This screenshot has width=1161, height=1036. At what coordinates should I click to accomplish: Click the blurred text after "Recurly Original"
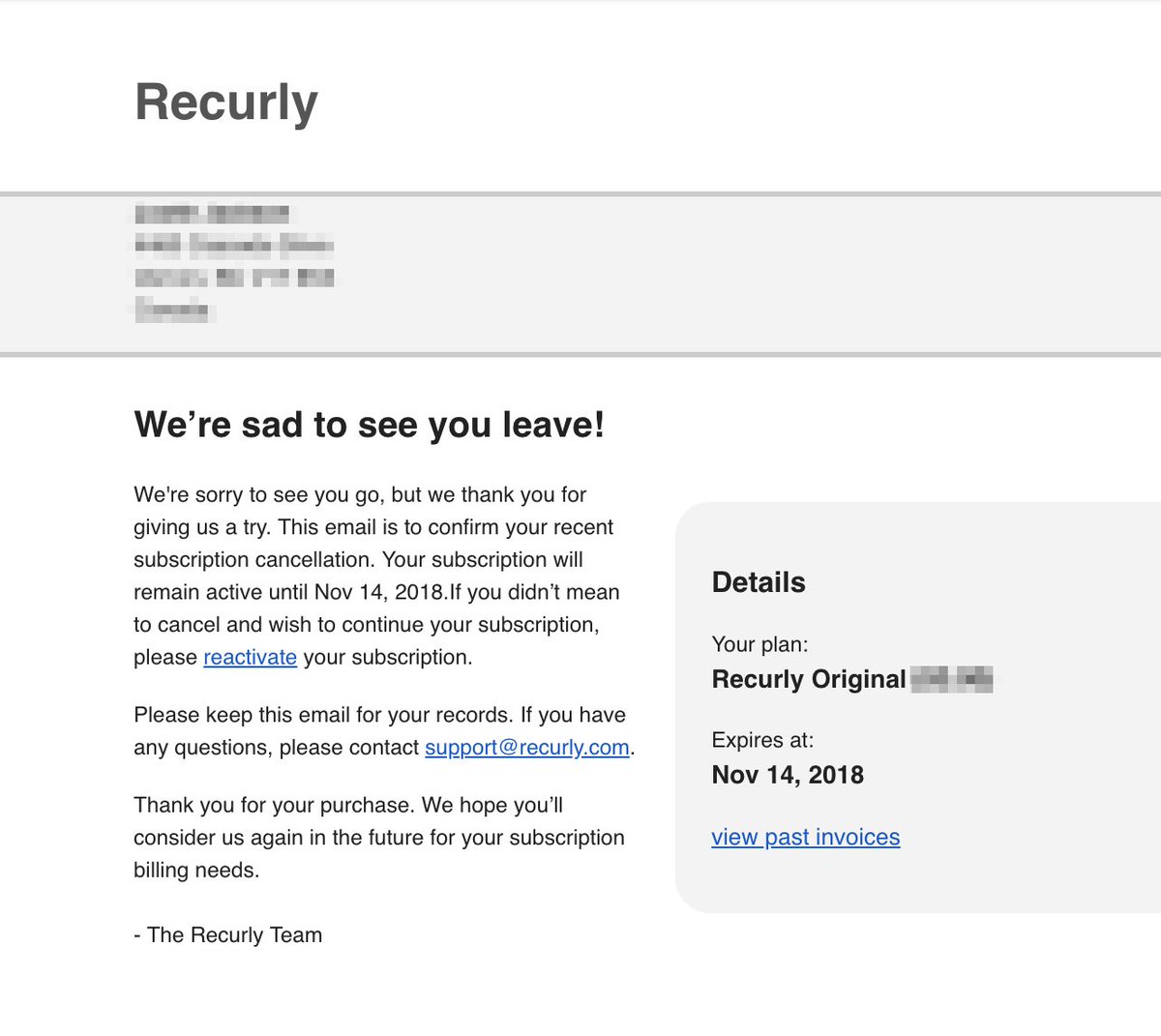(952, 679)
